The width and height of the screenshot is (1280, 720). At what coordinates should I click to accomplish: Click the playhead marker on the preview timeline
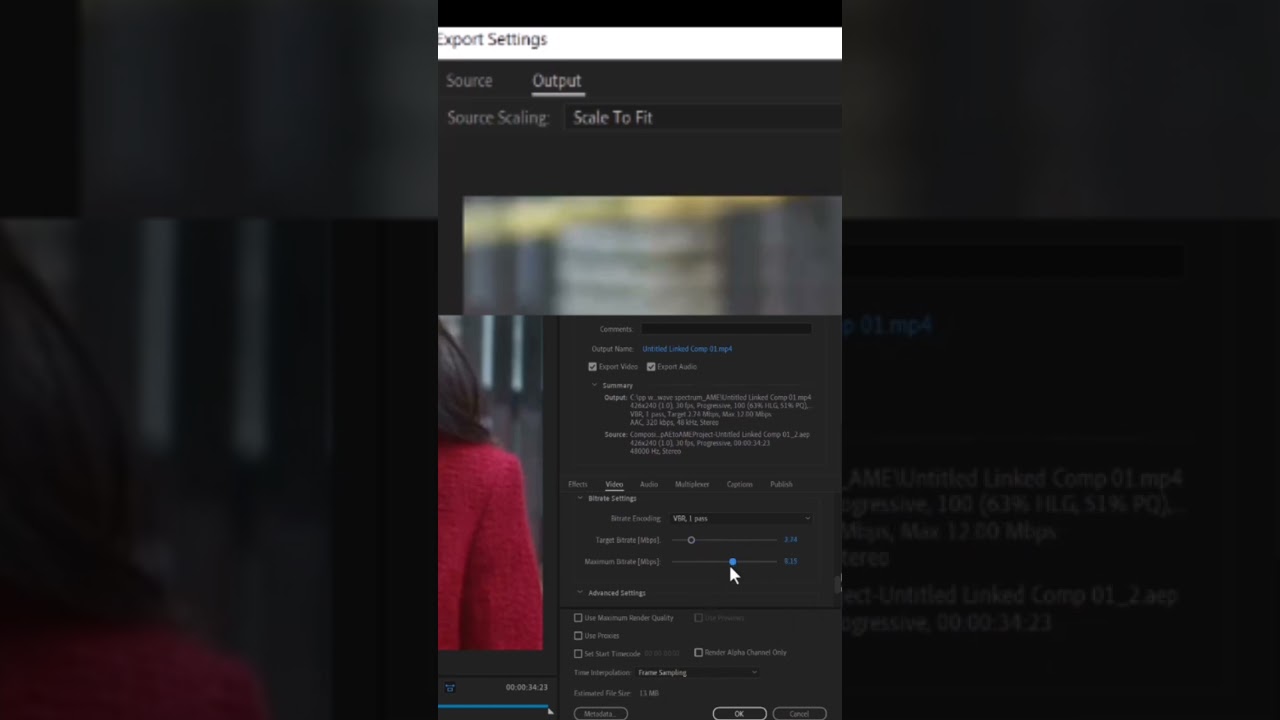tap(550, 710)
